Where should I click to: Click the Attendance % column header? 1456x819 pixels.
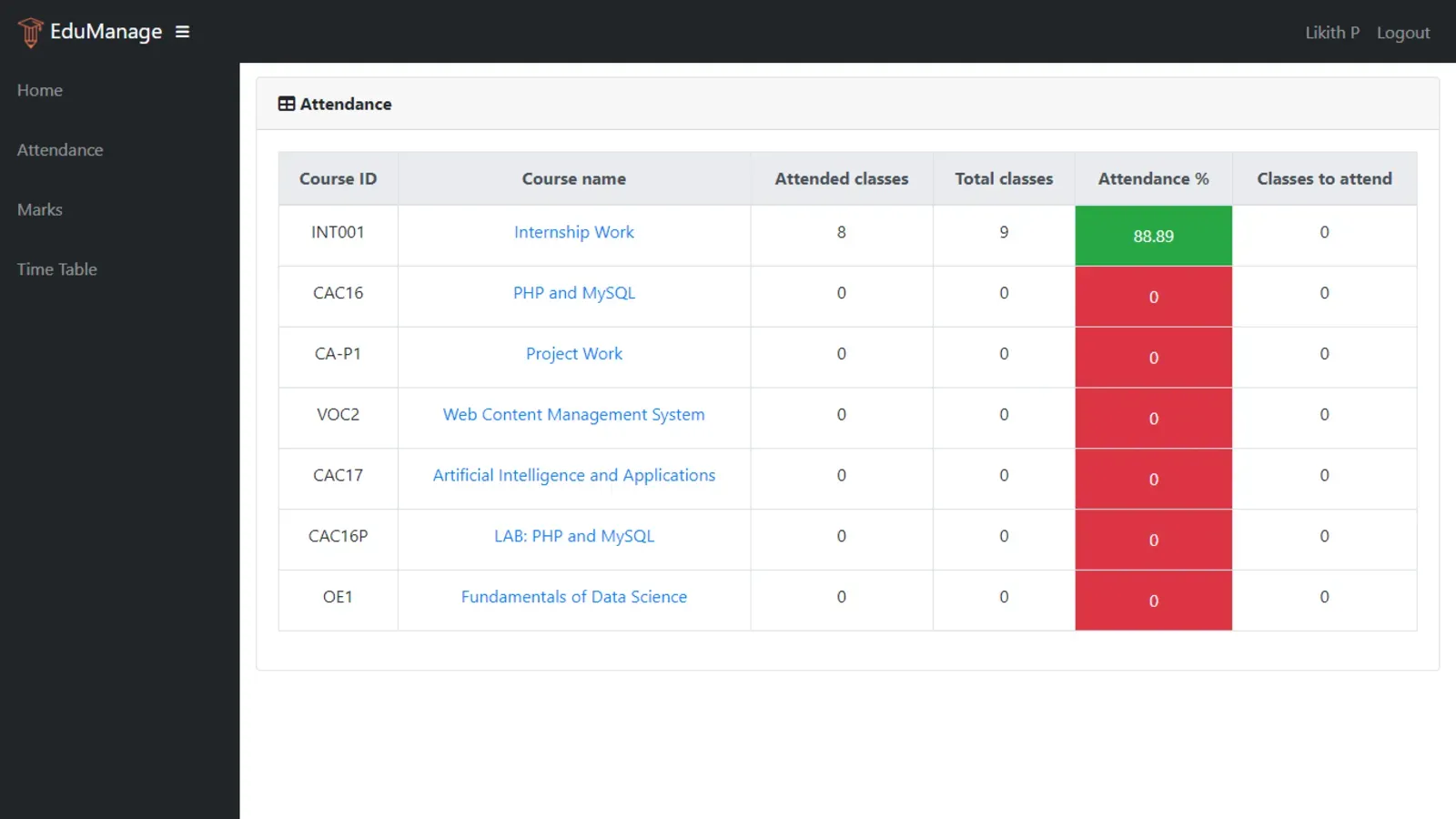pos(1153,179)
